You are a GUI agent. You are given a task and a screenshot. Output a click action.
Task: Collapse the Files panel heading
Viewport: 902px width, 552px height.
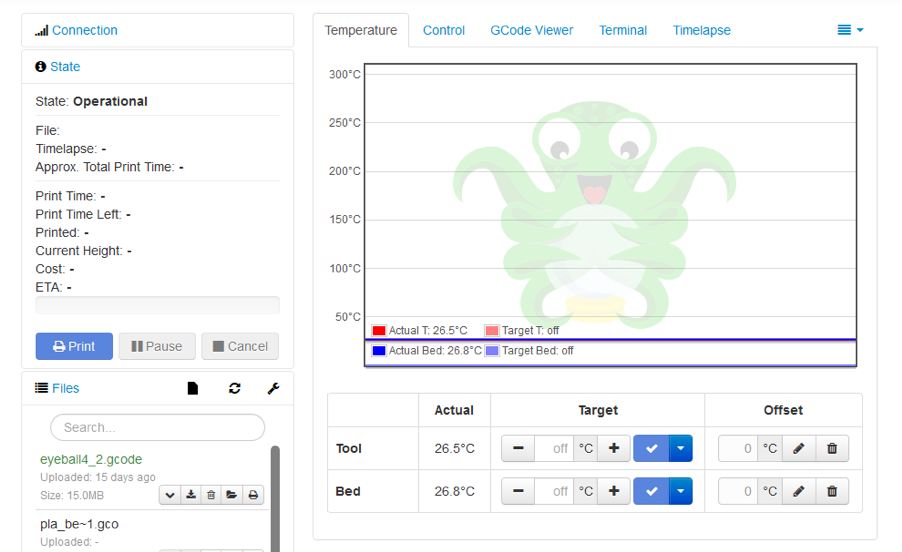click(x=66, y=389)
